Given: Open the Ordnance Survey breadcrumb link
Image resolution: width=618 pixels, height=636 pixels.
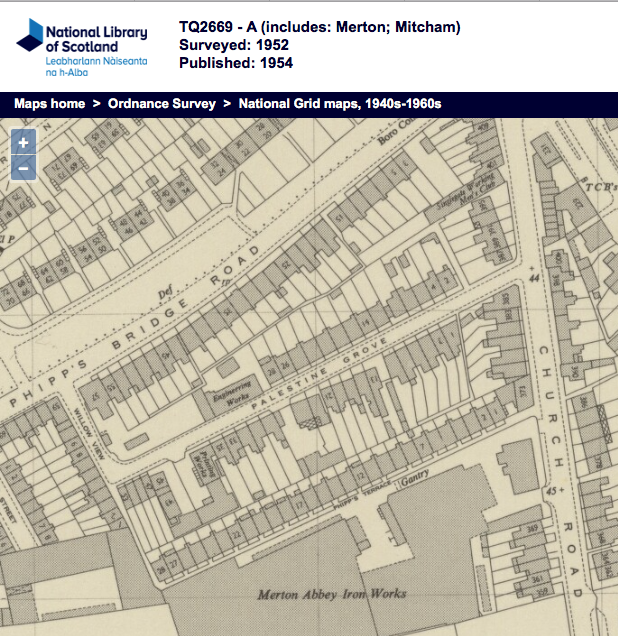Looking at the screenshot, I should (162, 104).
